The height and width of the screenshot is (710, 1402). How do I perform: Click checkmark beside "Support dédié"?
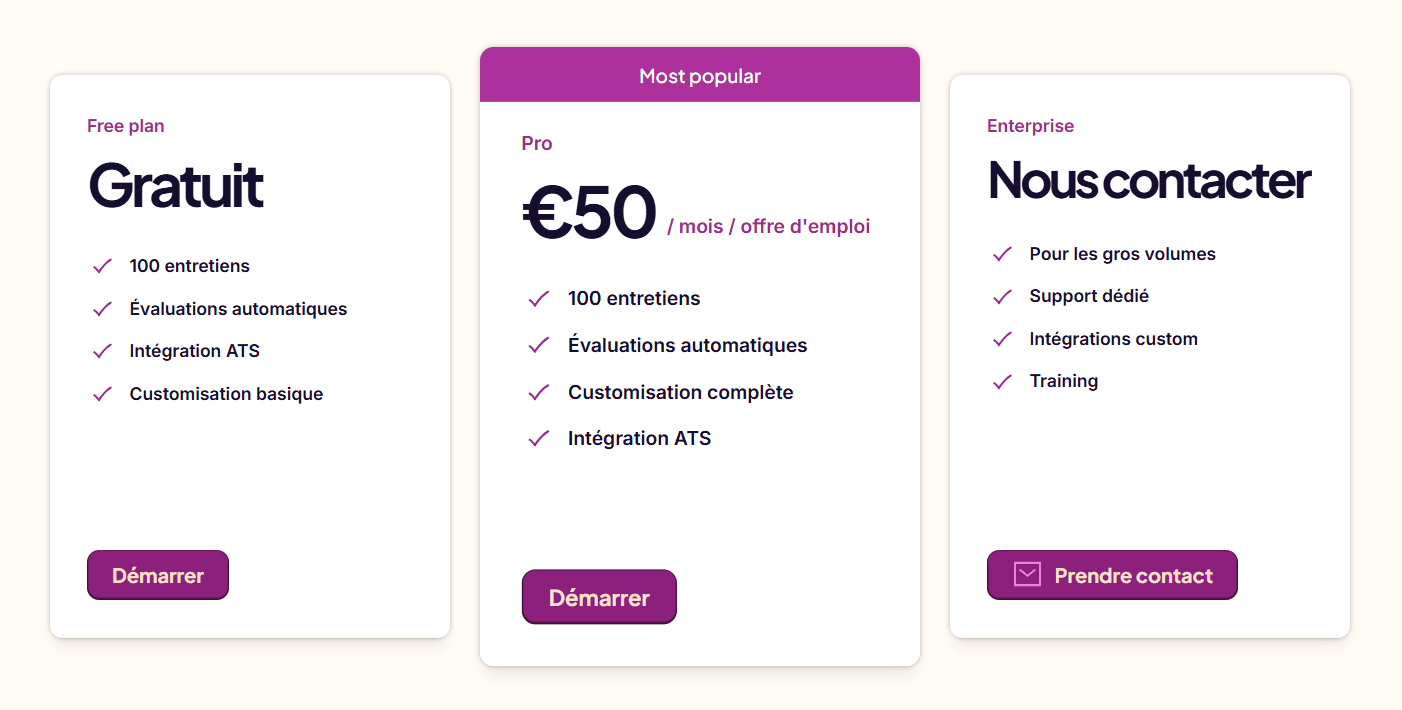click(x=1002, y=296)
